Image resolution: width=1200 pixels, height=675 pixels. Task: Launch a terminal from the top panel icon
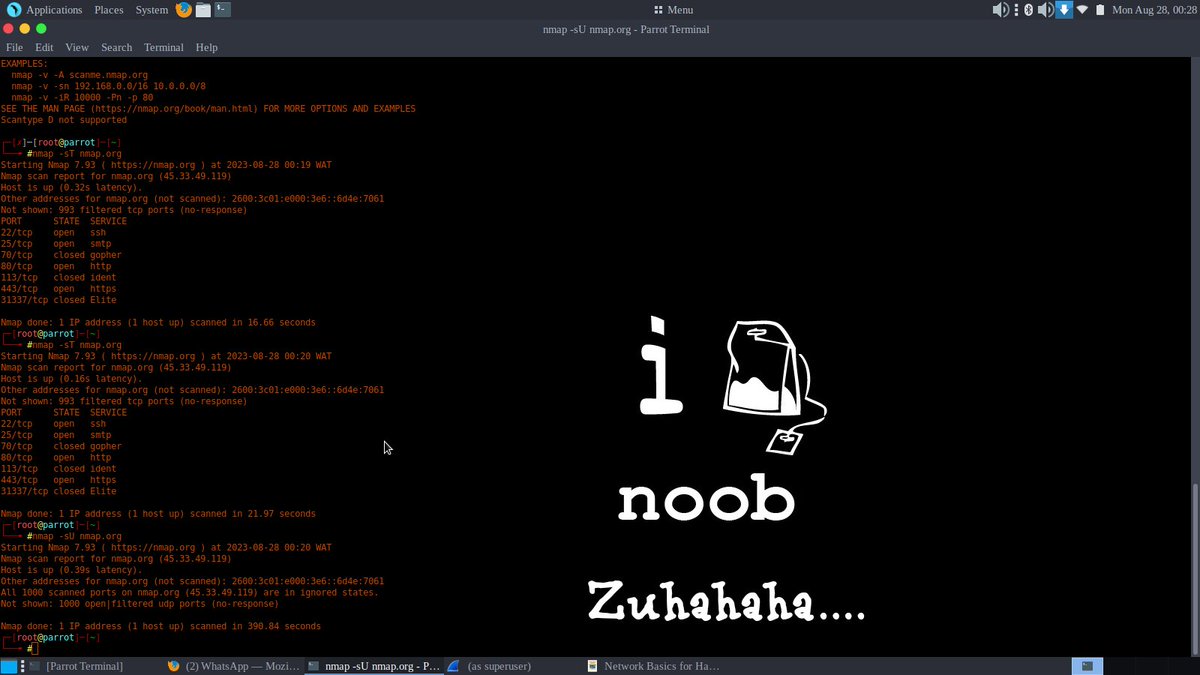pyautogui.click(x=222, y=9)
